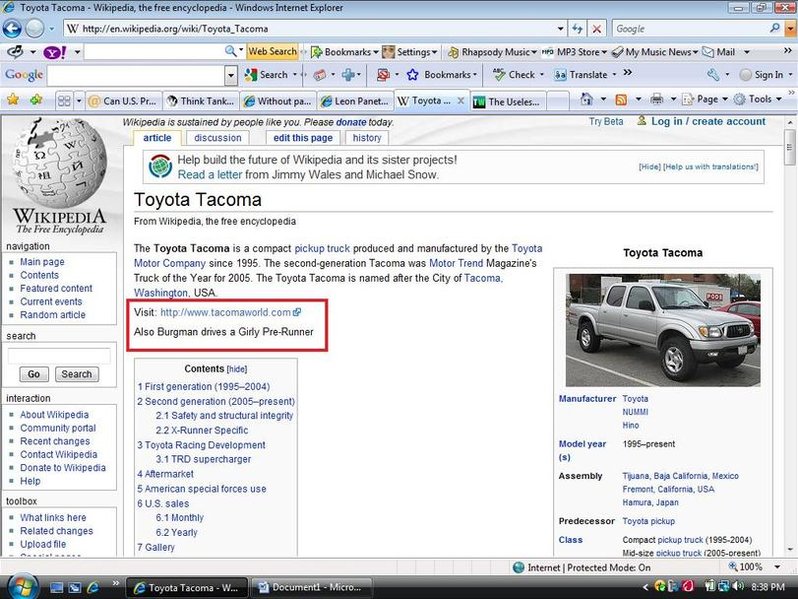Screen dimensions: 798x599
Task: Click the red Stop loading icon
Action: (x=596, y=28)
